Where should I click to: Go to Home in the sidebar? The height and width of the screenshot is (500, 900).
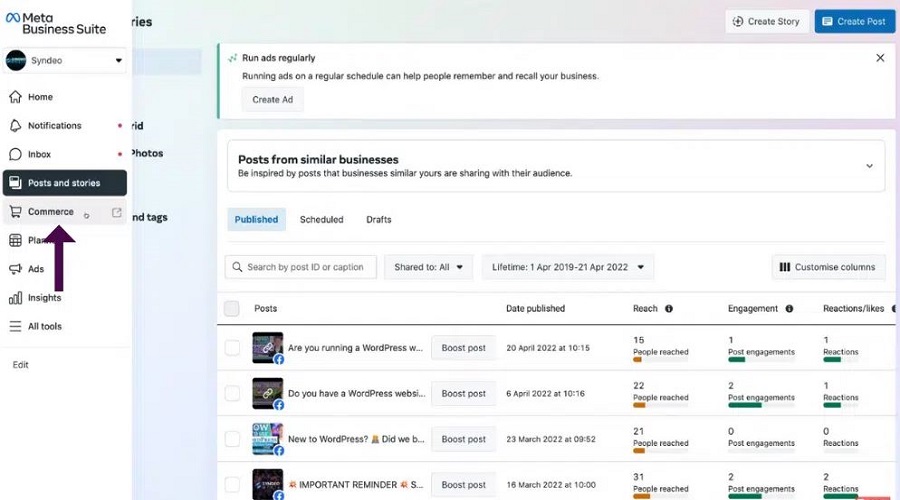click(65, 97)
